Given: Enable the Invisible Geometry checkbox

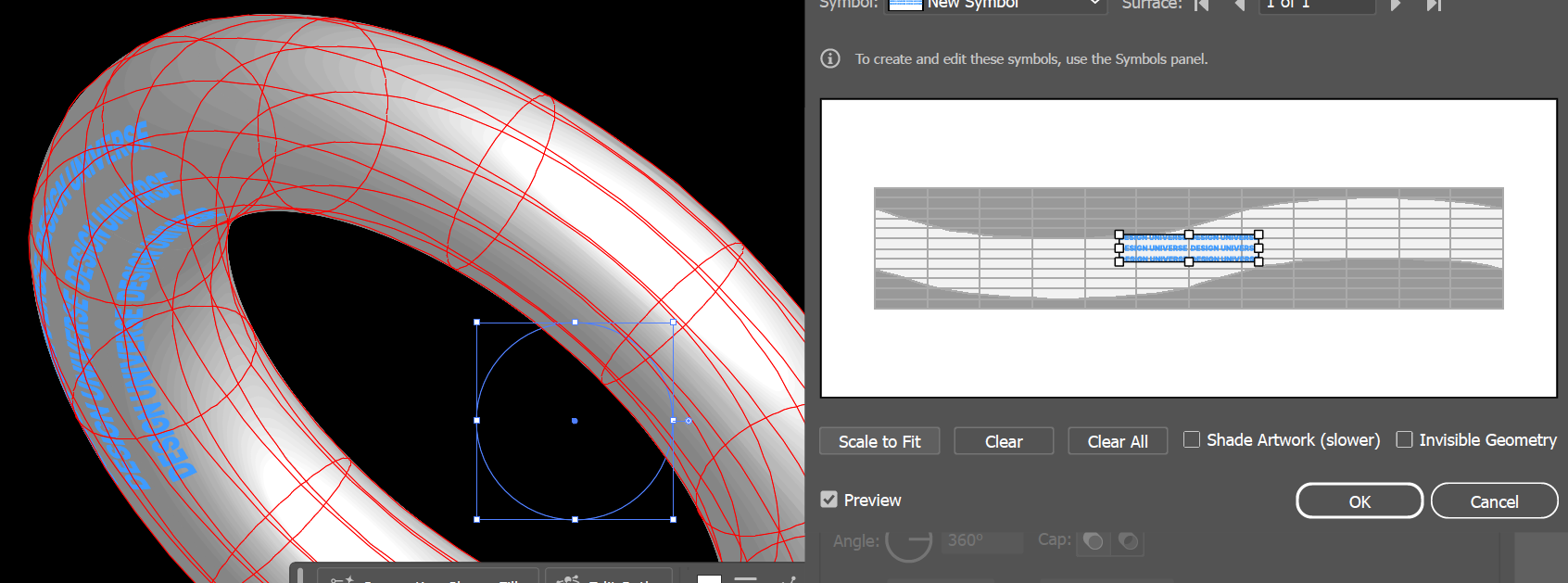Looking at the screenshot, I should (x=1405, y=439).
